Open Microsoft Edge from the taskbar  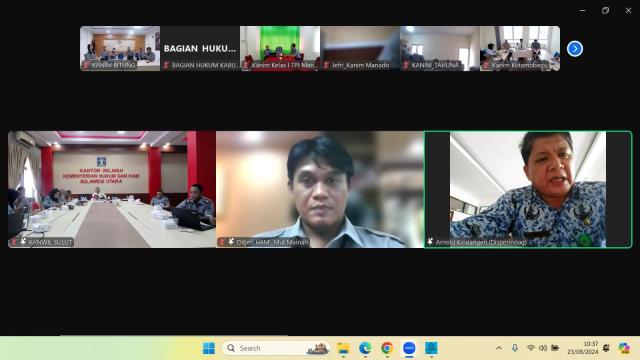365,348
